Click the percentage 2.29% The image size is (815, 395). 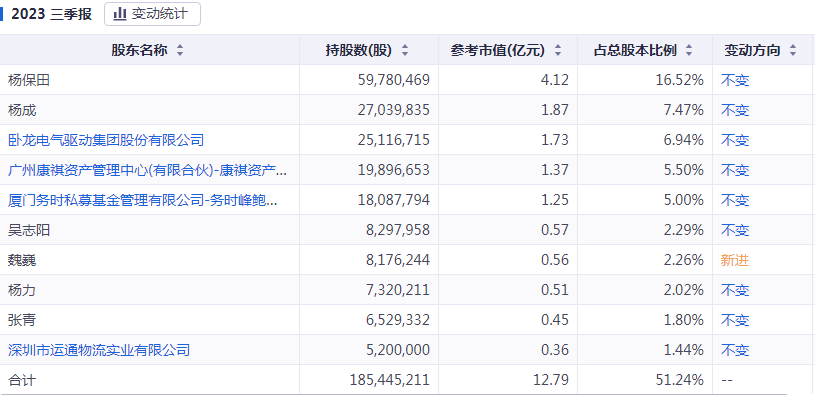point(683,230)
